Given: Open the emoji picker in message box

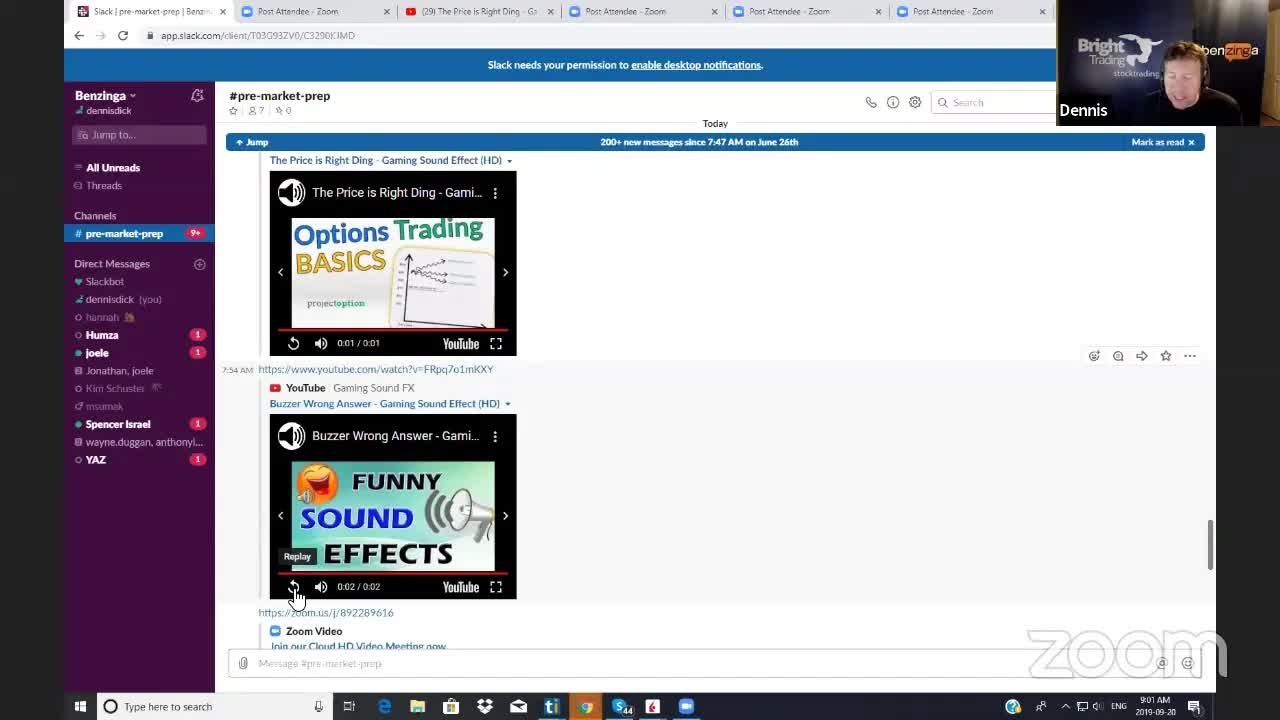Looking at the screenshot, I should (x=1187, y=663).
